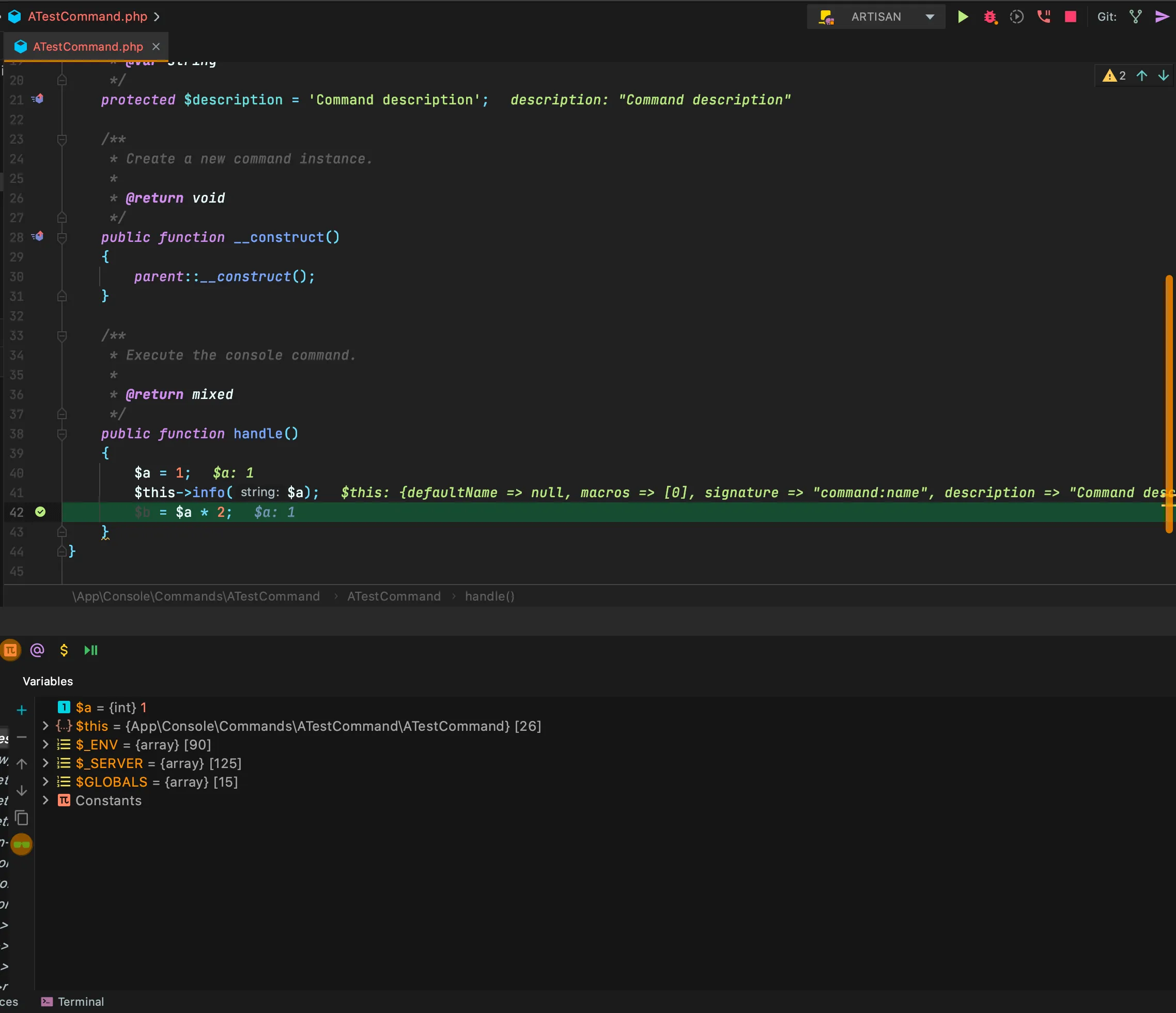Click the Git branch icon
Viewport: 1176px width, 1013px height.
1135,17
